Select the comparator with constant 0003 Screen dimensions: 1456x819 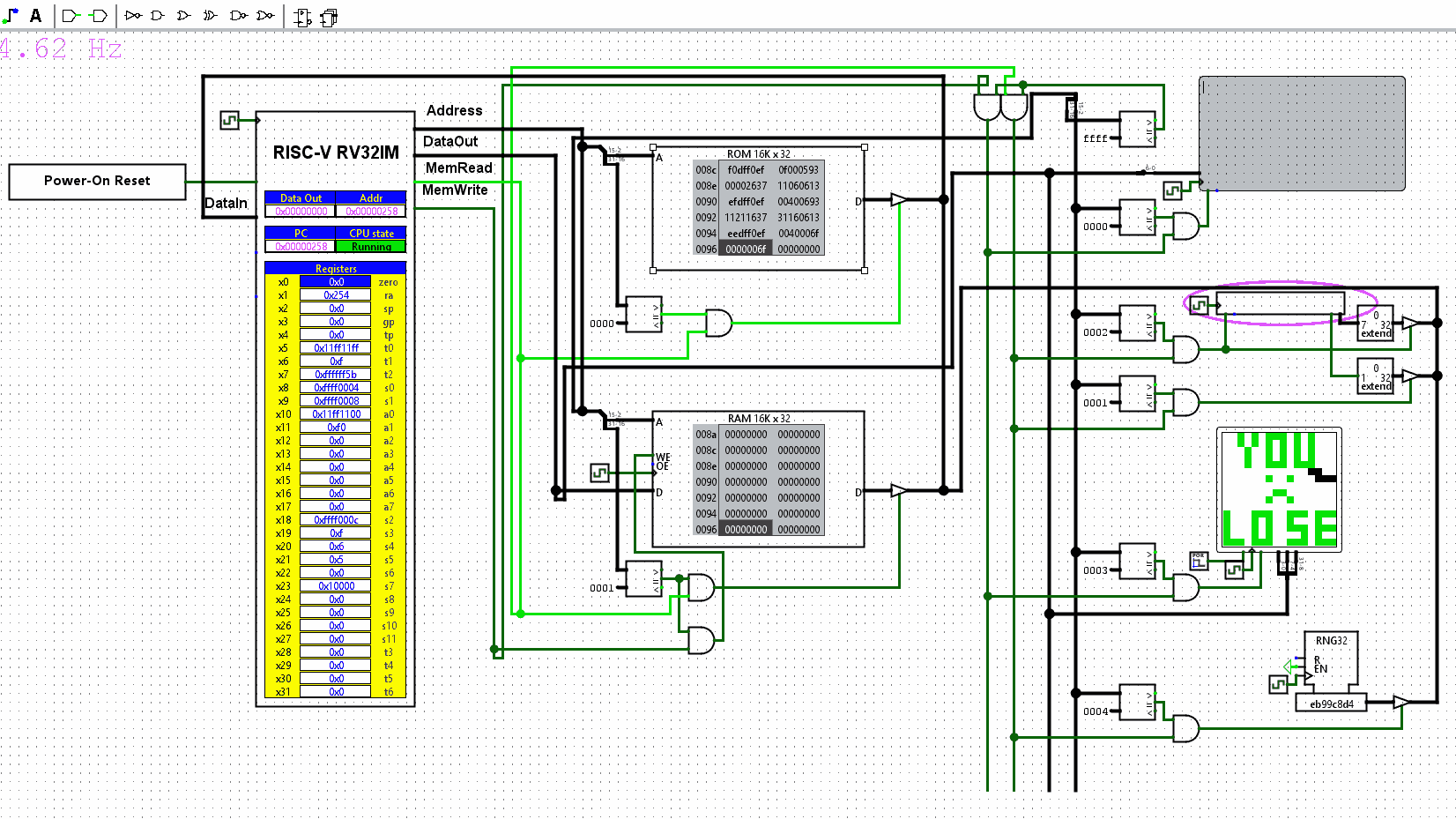(x=1137, y=561)
